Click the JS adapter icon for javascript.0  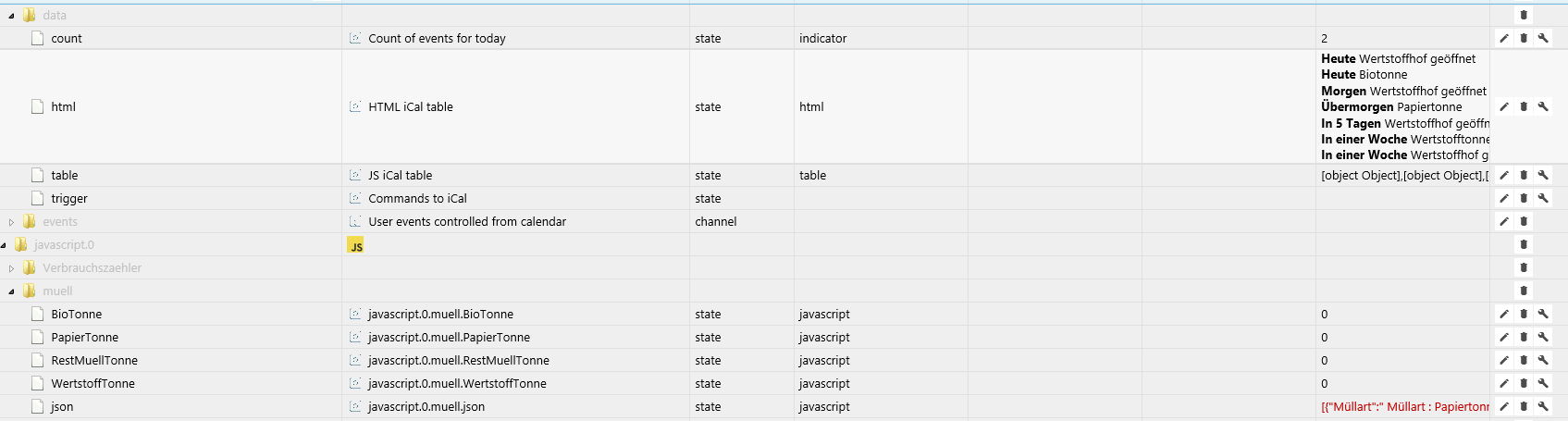pos(355,245)
